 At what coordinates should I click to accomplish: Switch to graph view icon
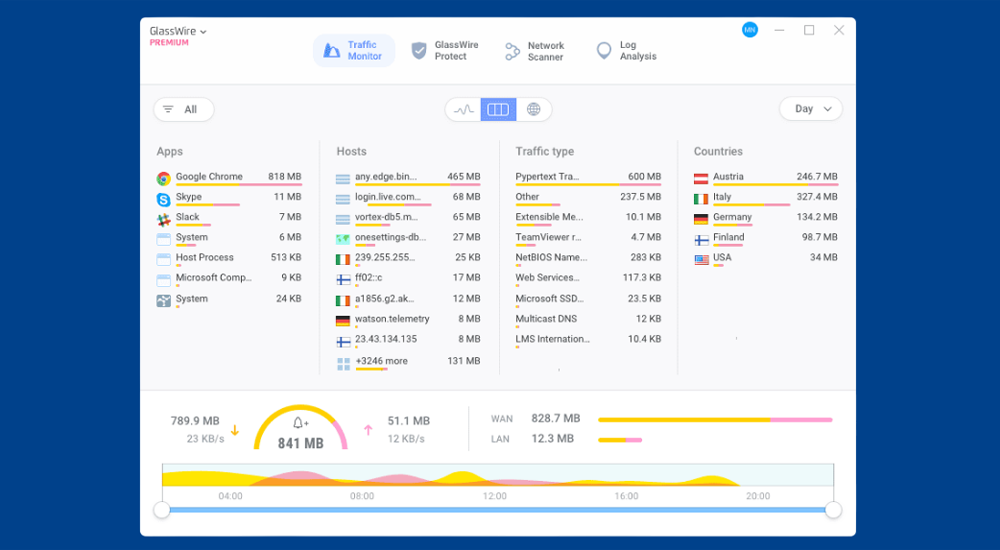(x=464, y=110)
